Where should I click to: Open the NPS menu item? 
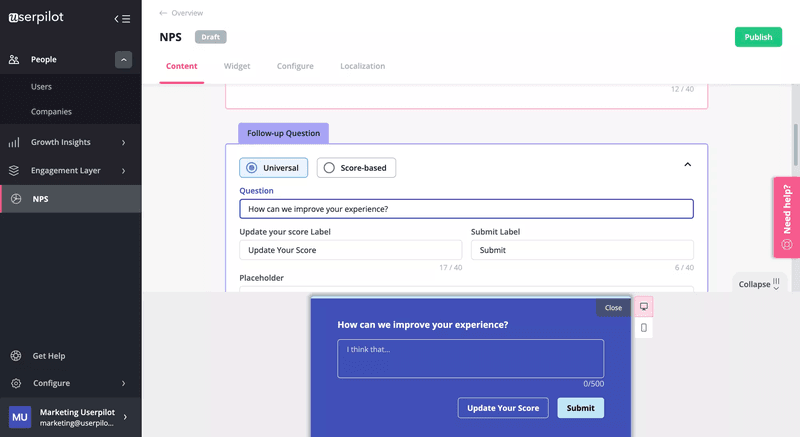click(70, 199)
